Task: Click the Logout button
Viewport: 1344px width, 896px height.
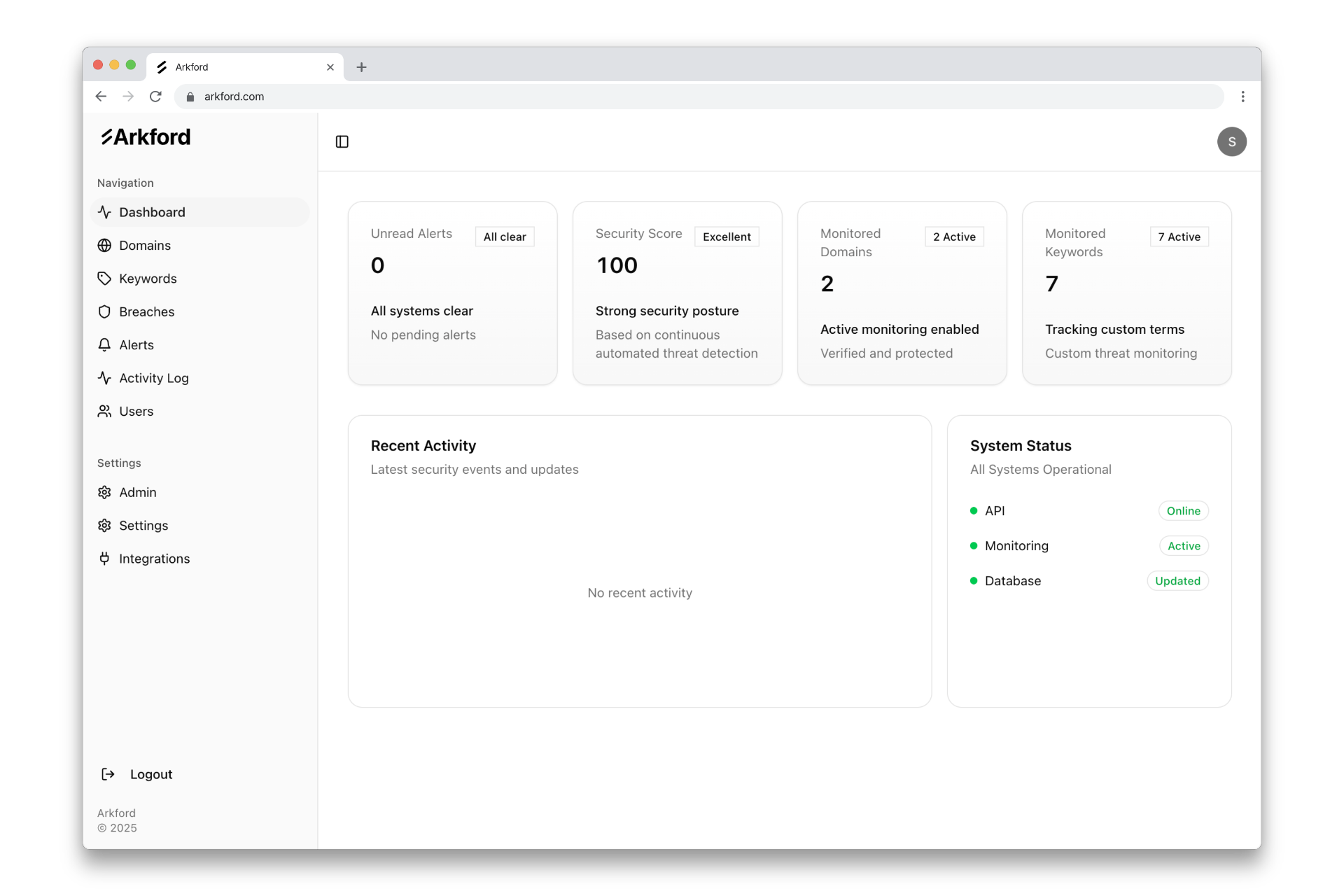Action: [x=150, y=774]
